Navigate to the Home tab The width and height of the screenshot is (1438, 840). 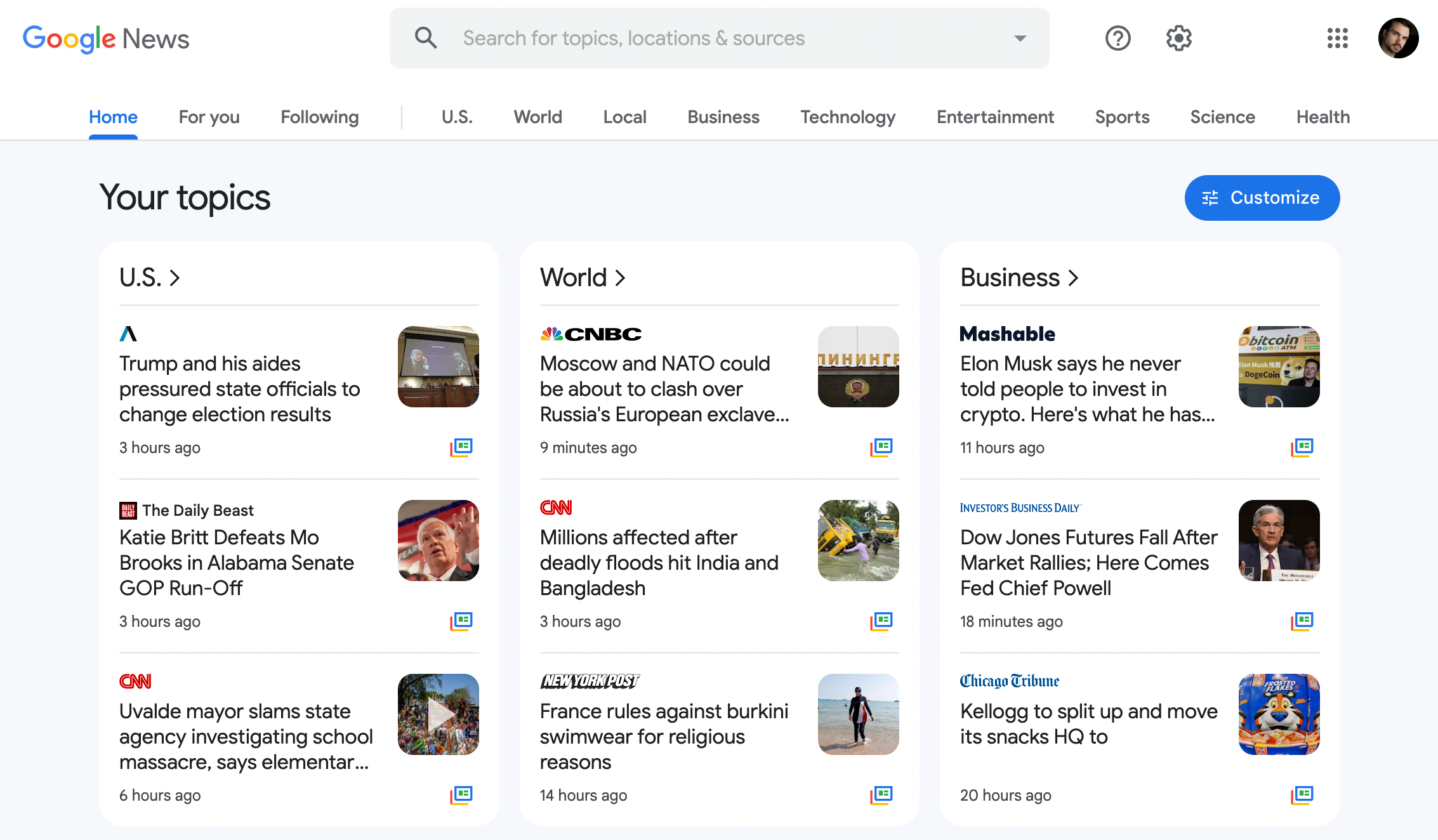coord(113,117)
